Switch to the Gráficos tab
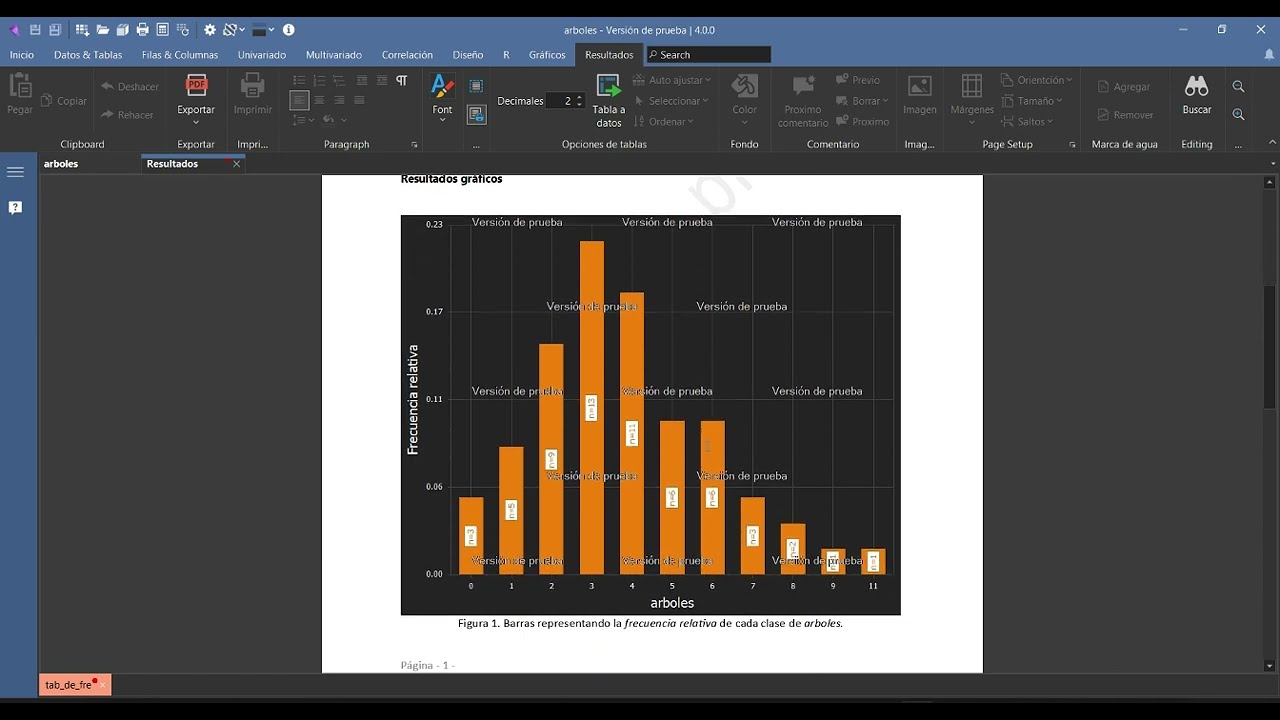 (x=547, y=55)
